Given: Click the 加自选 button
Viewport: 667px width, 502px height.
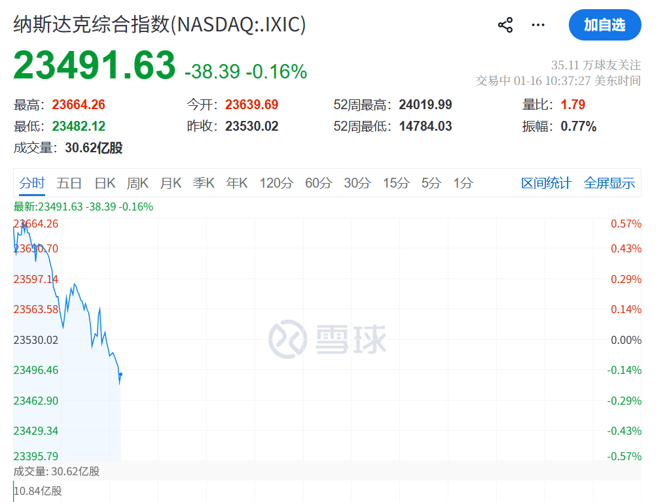Looking at the screenshot, I should coord(605,25).
